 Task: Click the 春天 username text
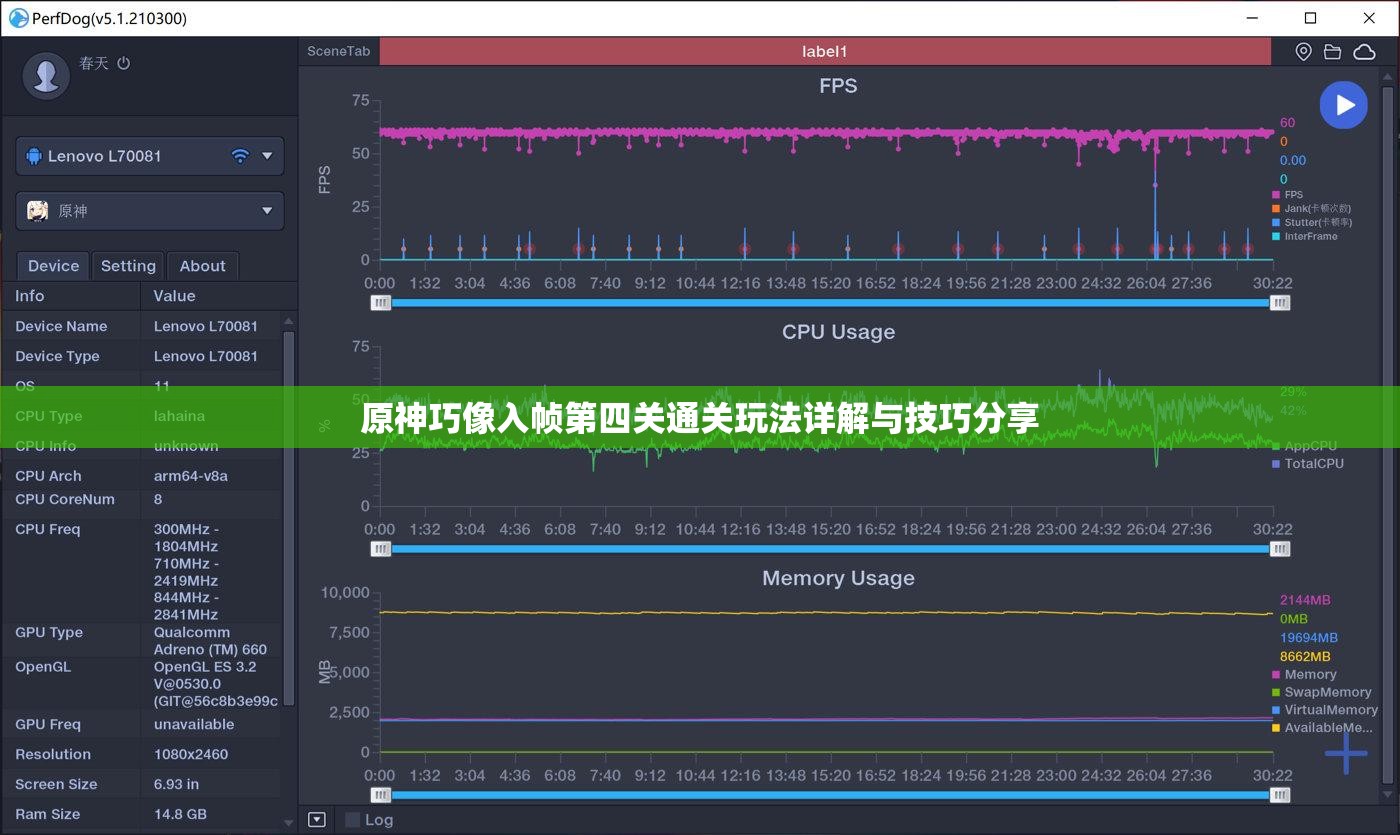coord(93,63)
